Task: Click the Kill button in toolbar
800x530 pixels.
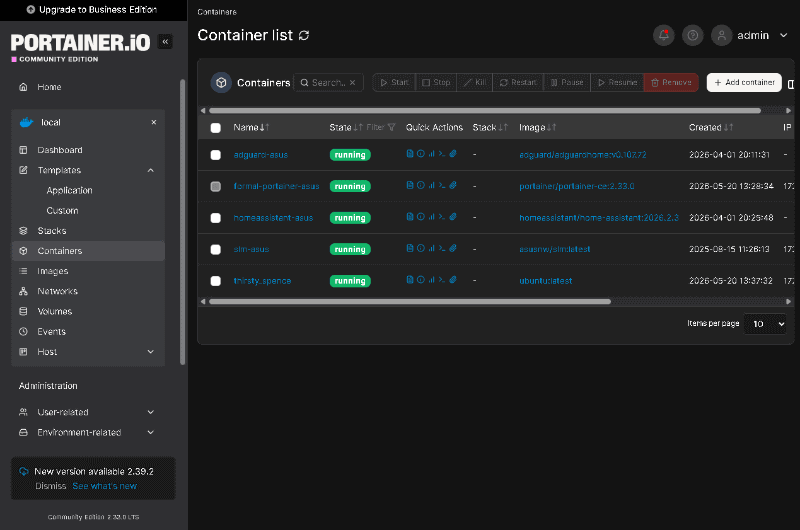Action: coord(474,82)
